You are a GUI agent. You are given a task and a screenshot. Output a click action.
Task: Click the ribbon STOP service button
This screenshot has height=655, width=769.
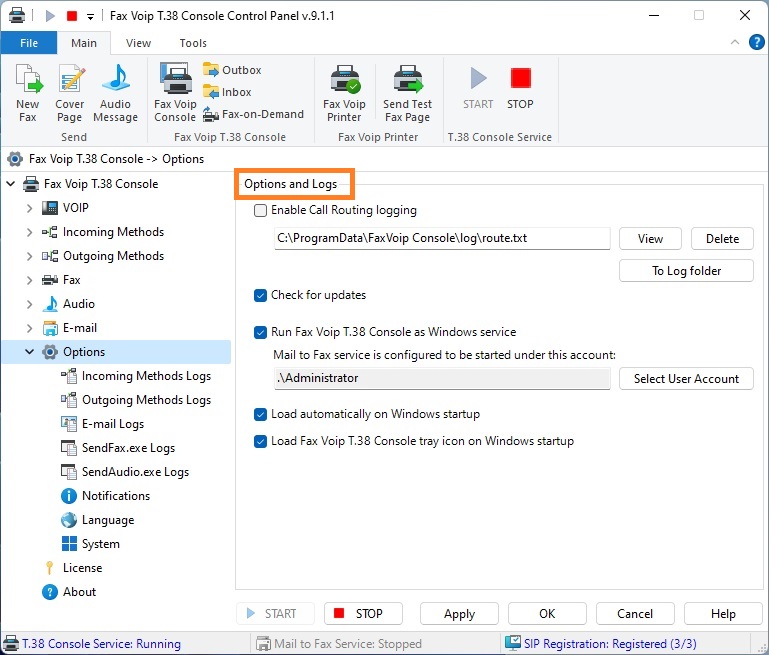520,88
